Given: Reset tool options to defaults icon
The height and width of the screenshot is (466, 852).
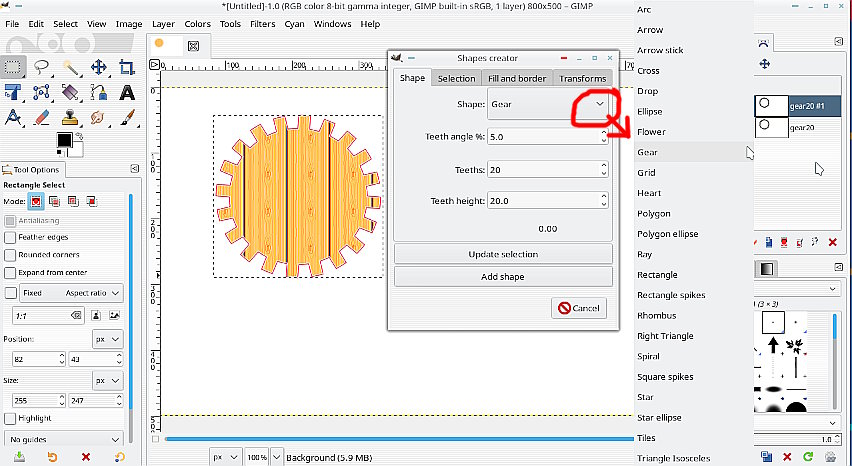Looking at the screenshot, I should coord(120,457).
